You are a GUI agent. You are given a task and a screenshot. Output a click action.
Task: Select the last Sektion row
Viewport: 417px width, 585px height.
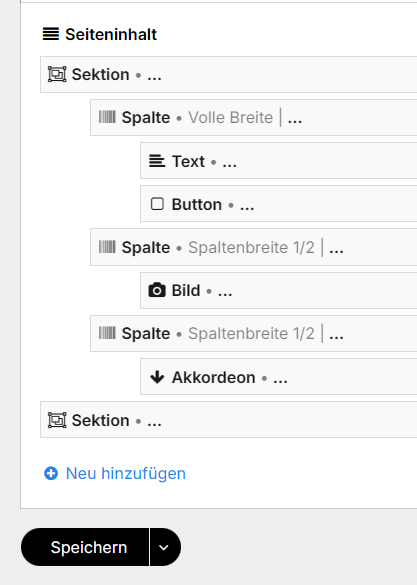(x=229, y=420)
